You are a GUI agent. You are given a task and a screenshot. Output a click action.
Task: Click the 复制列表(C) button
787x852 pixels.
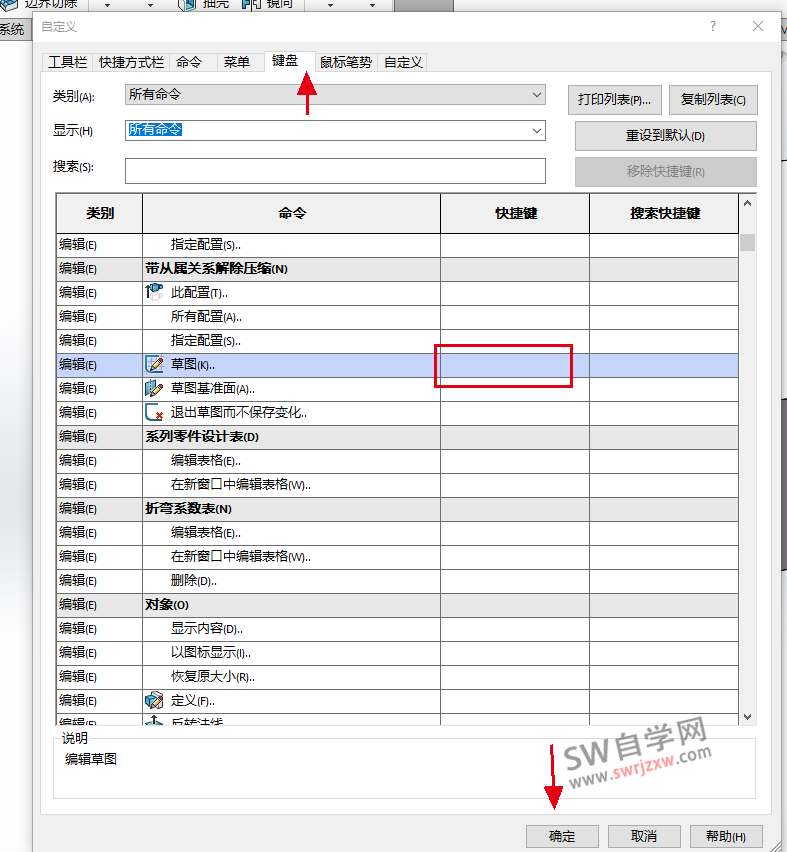click(713, 99)
